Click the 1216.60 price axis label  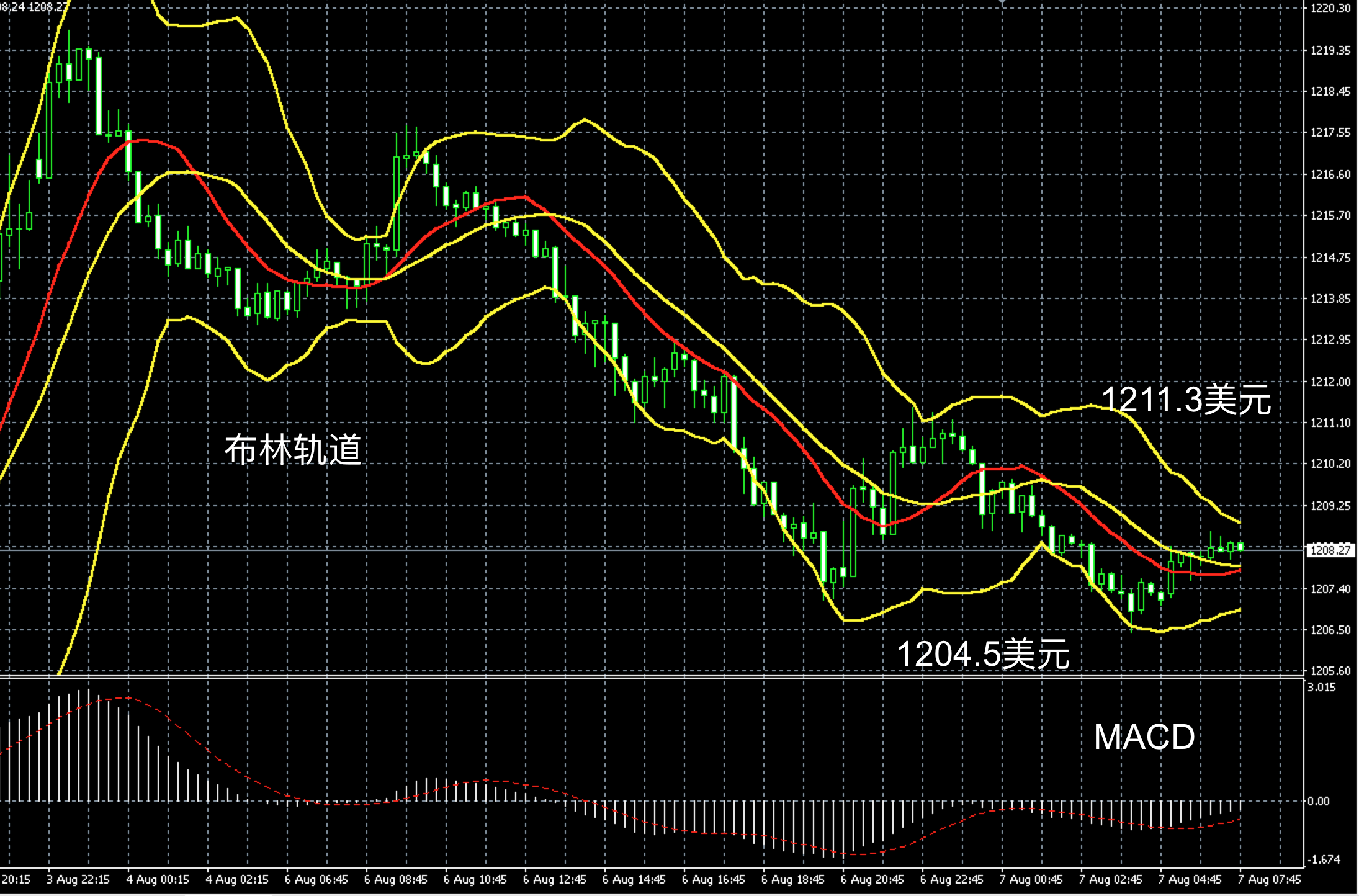click(x=1330, y=174)
